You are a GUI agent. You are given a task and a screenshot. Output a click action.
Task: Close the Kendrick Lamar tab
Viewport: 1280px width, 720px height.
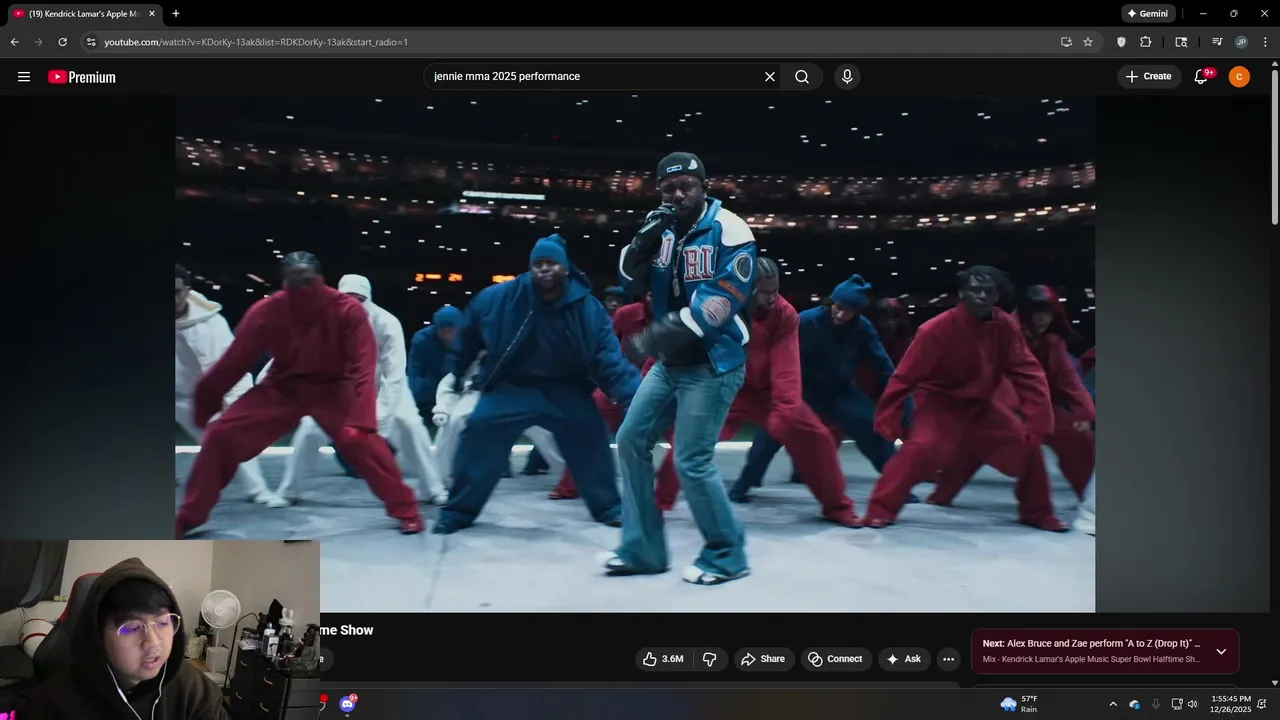tap(152, 14)
